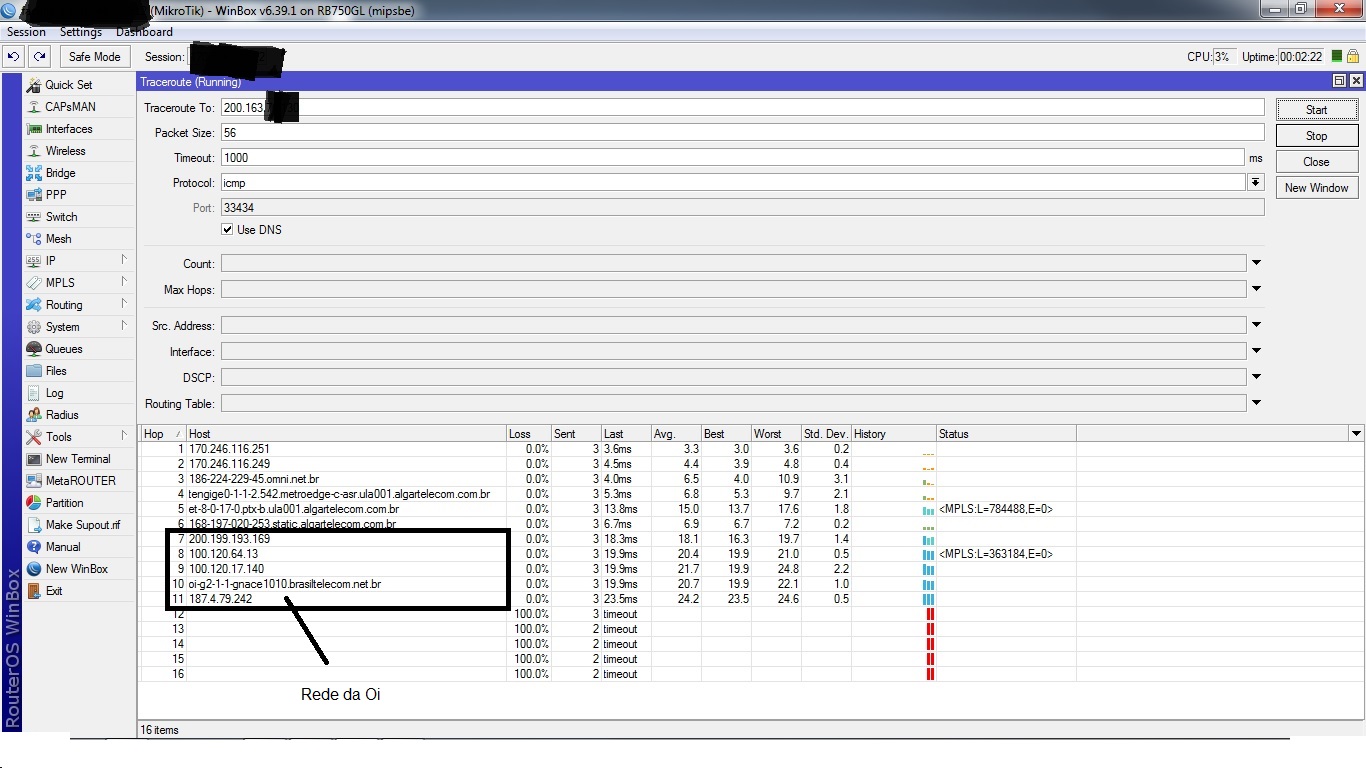Expand the Tools submenu arrow

125,436
